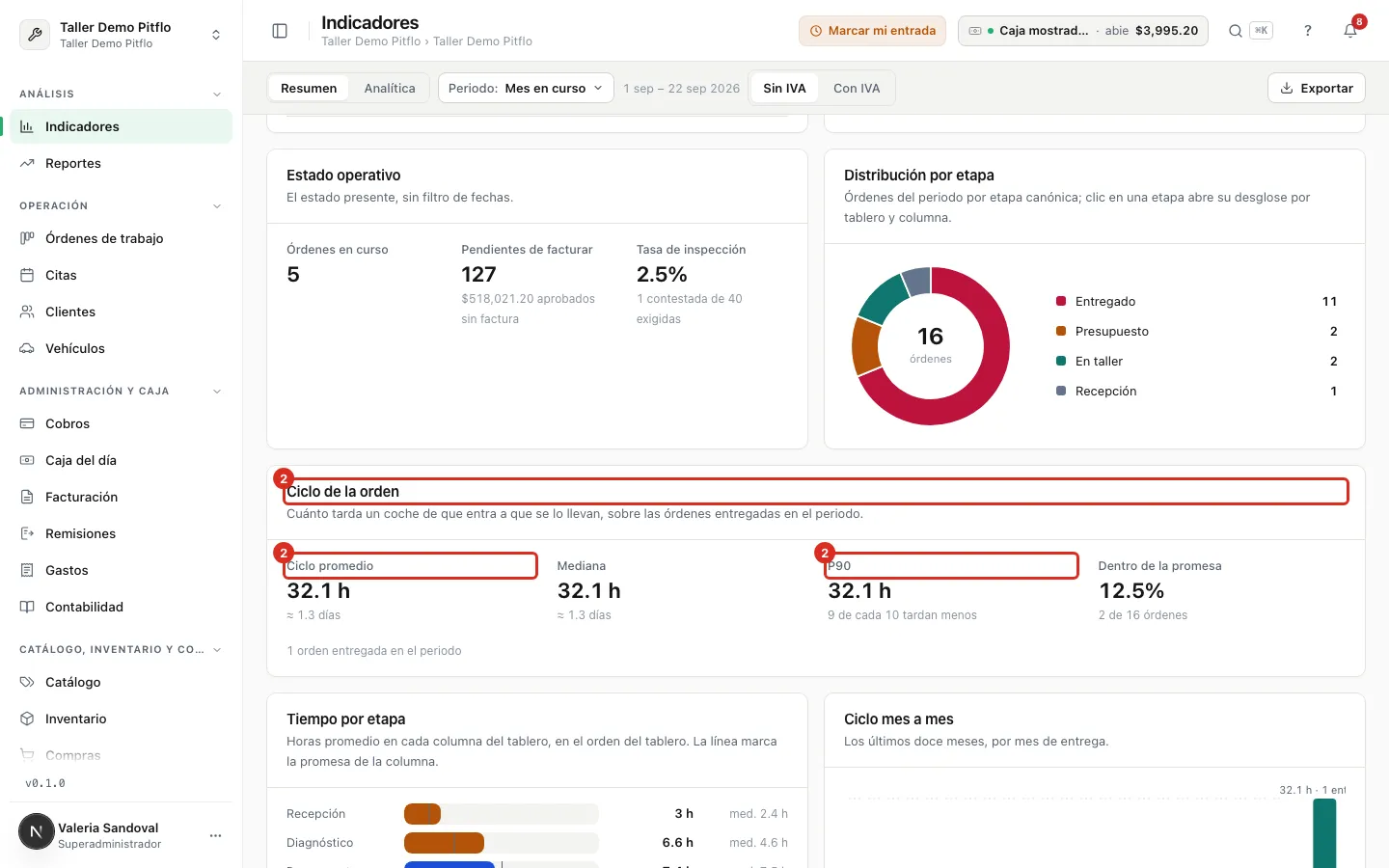Click the green bar in Ciclo mes a mes

pyautogui.click(x=1324, y=833)
